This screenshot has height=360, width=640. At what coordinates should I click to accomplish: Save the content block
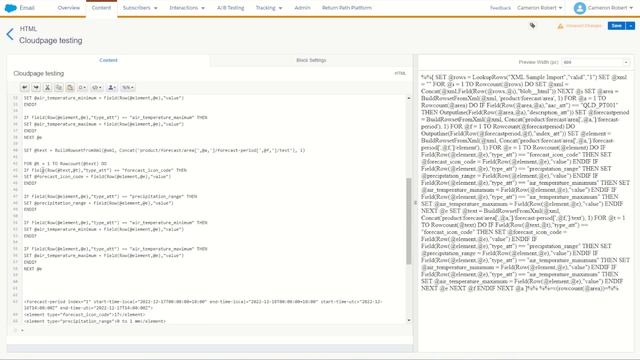pyautogui.click(x=616, y=26)
